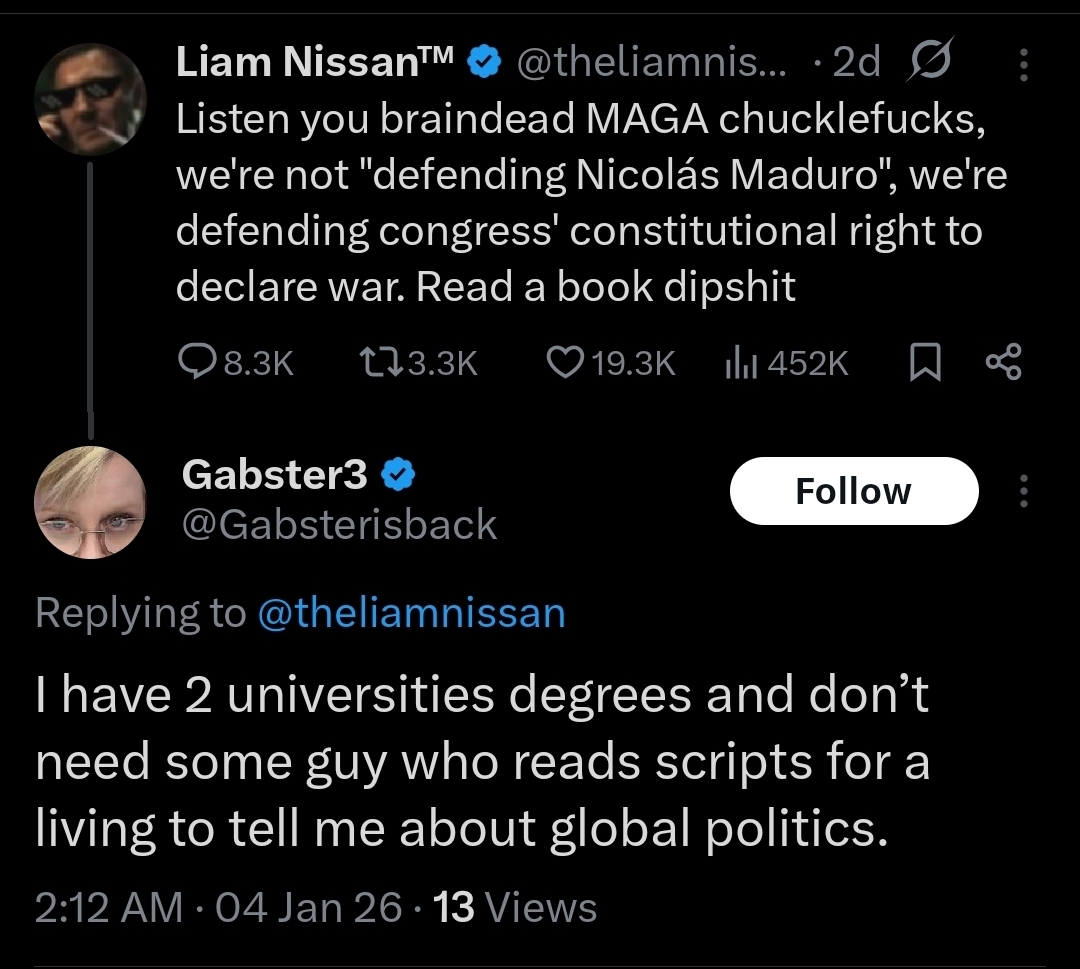
Task: Open Gabster3's profile picture
Action: (x=90, y=501)
